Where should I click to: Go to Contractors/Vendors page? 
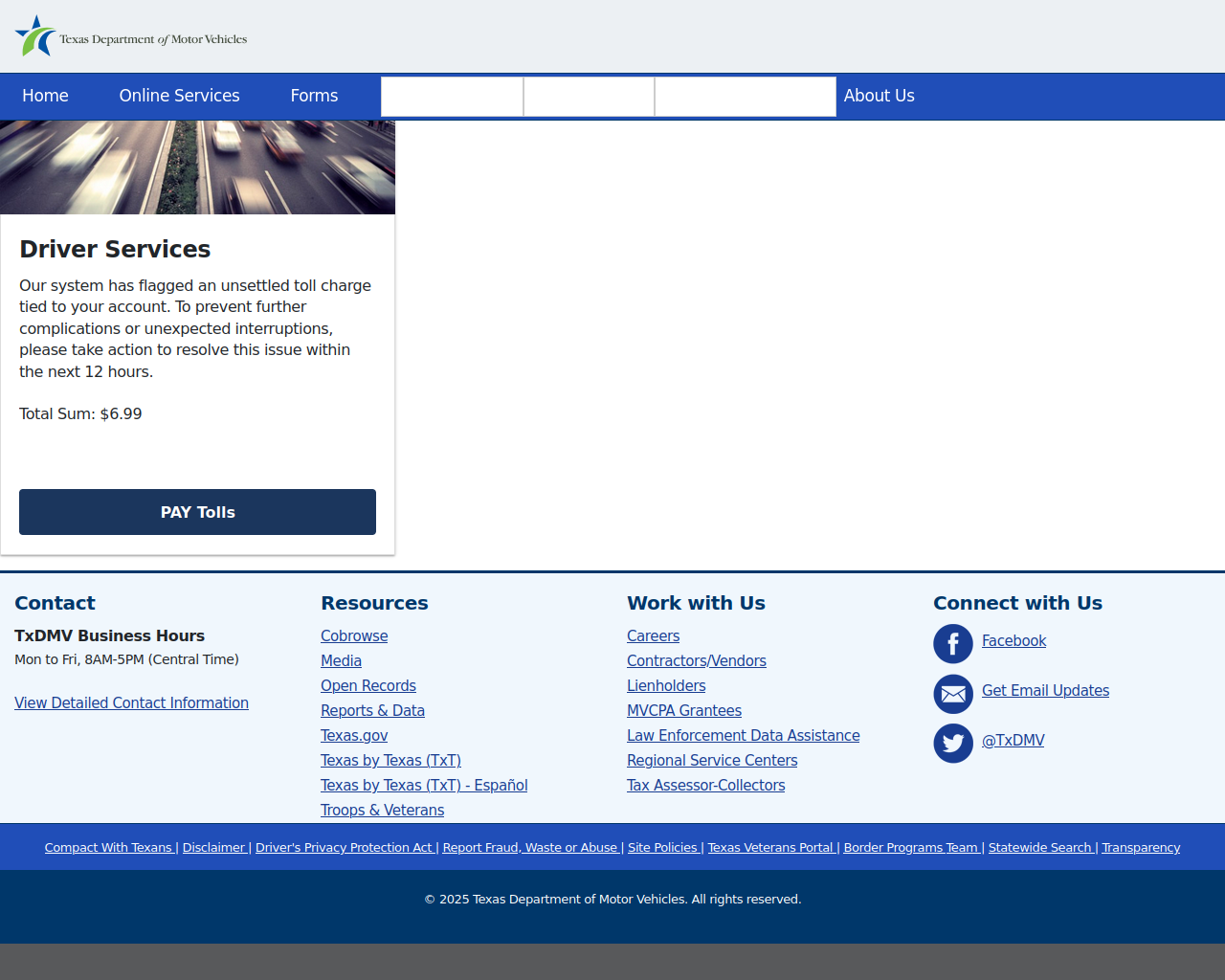pos(697,660)
